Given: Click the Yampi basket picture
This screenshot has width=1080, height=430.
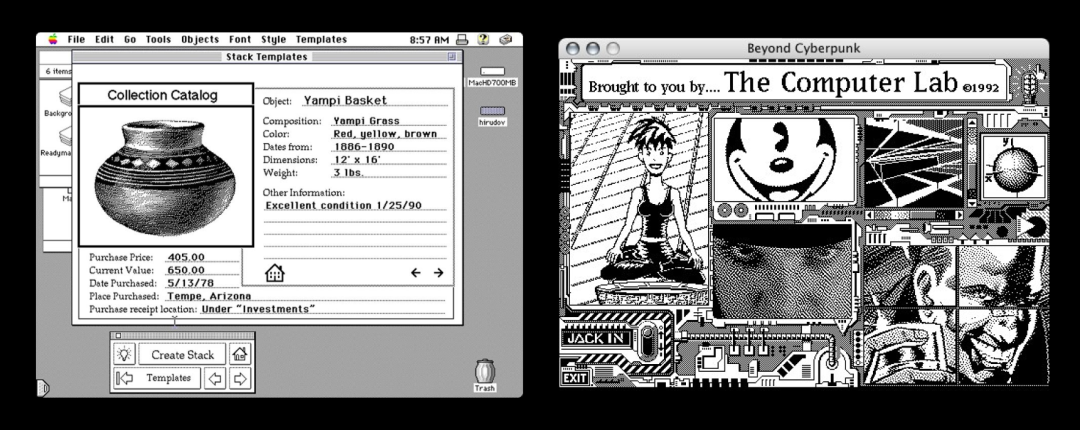Looking at the screenshot, I should [165, 176].
